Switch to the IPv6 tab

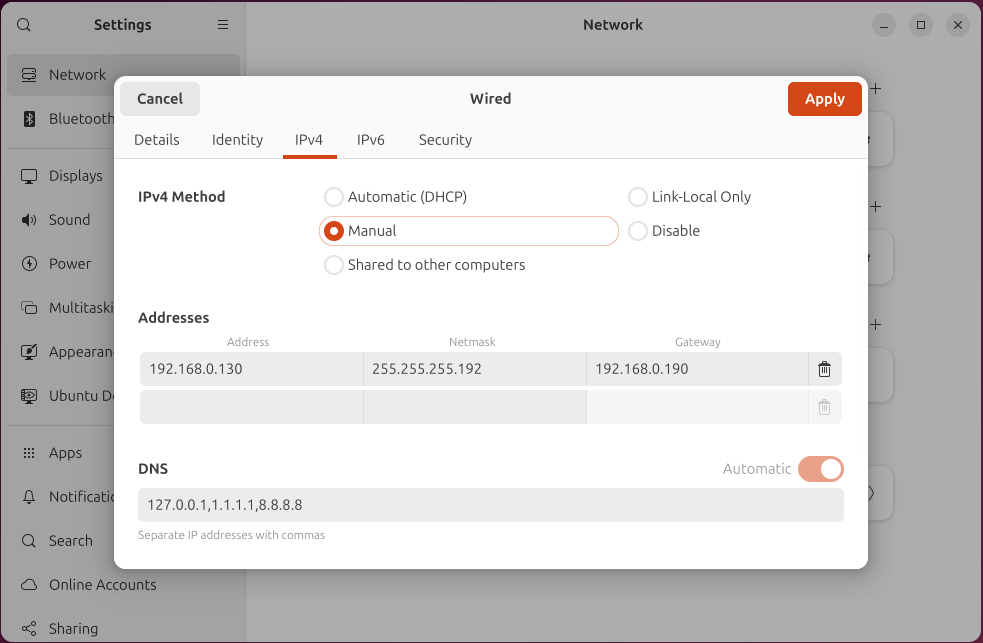[371, 140]
